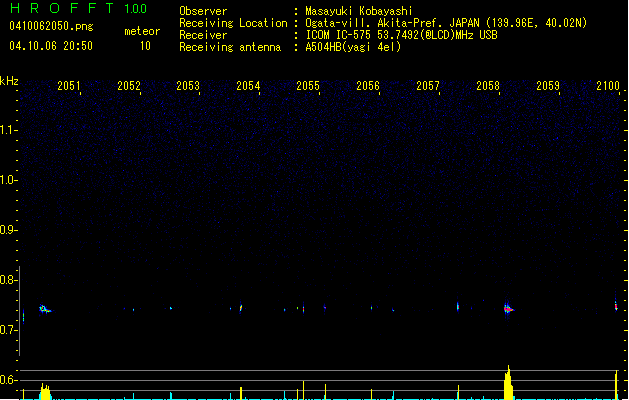Screen dimensions: 629x400
Task: Click the 2052 time axis marker
Action: click(x=129, y=86)
